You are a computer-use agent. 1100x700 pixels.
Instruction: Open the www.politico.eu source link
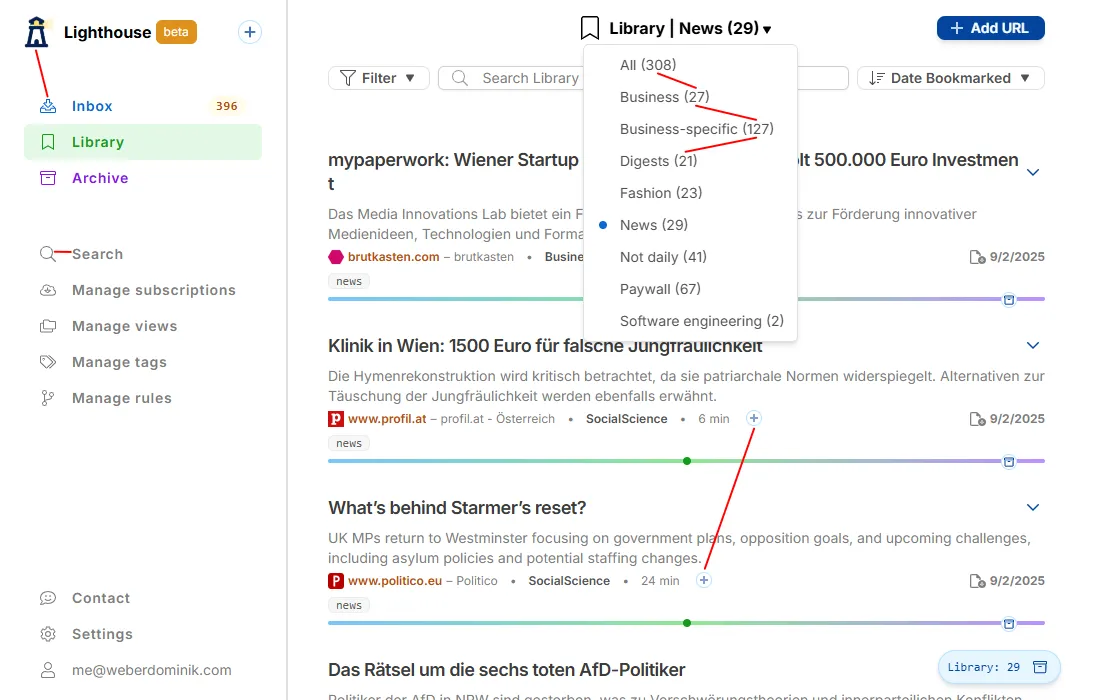click(x=394, y=581)
